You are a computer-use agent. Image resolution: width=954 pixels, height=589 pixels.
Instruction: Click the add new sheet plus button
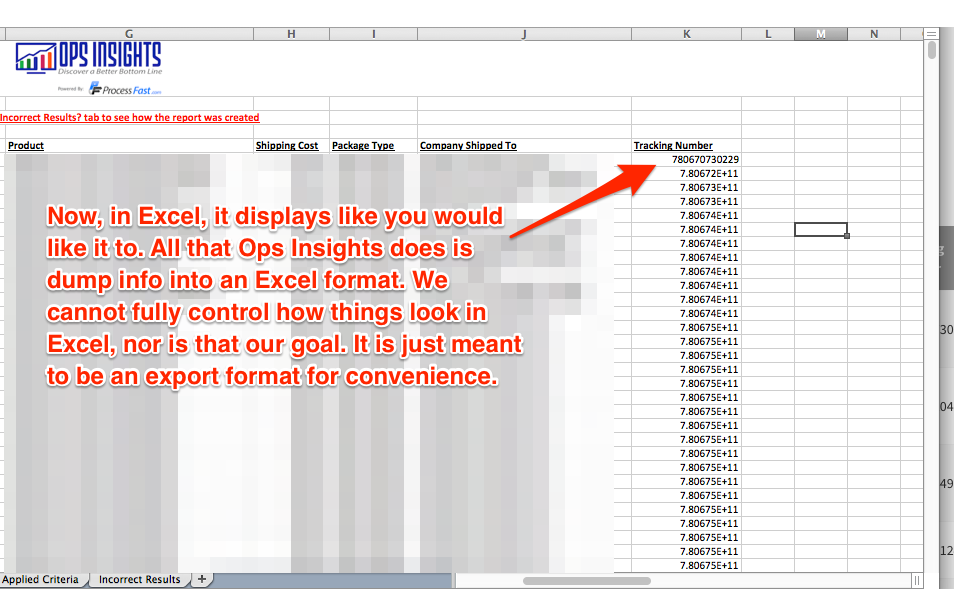(201, 580)
